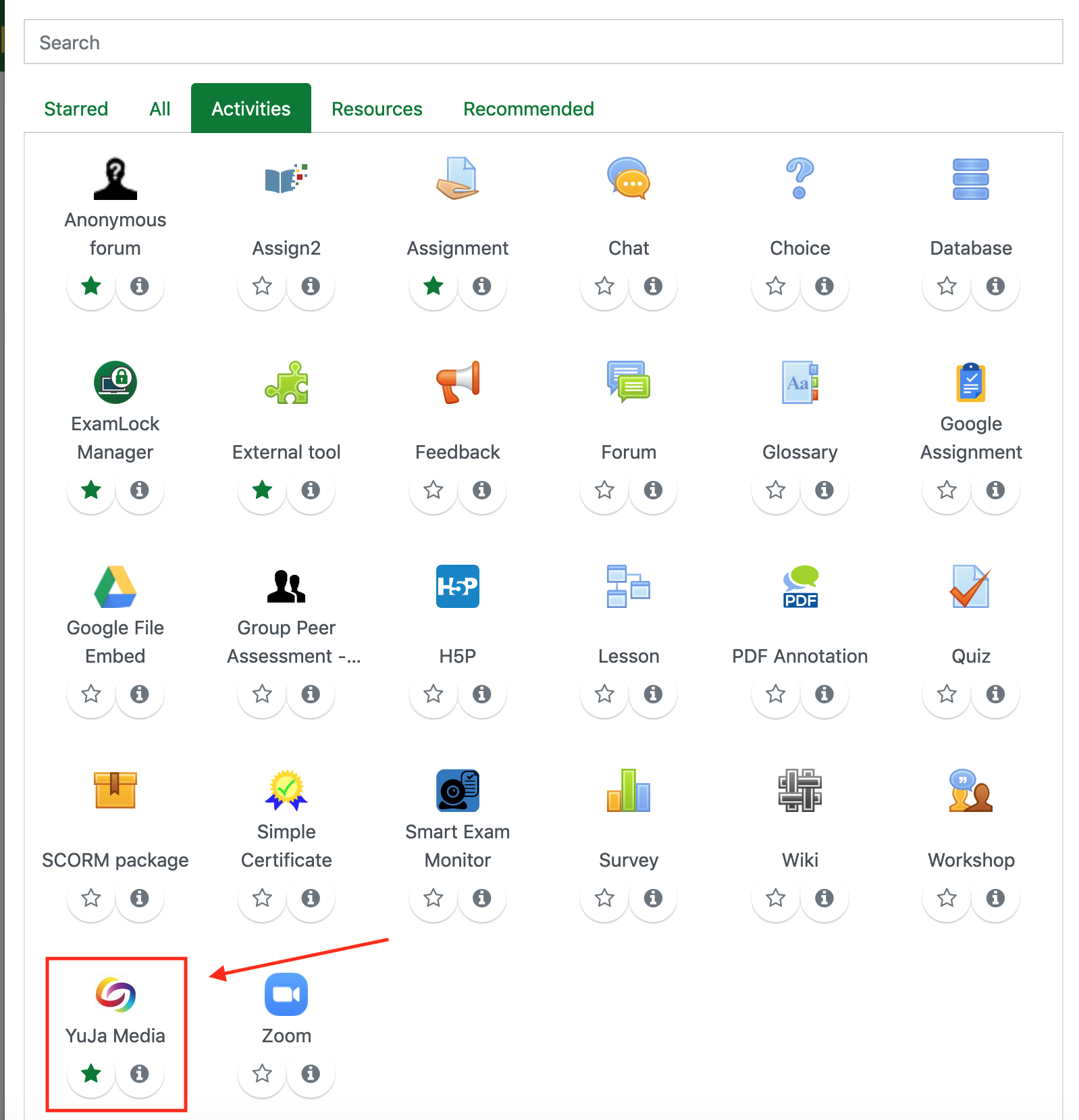The height and width of the screenshot is (1120, 1079).
Task: Open the Starred tab
Action: pos(76,109)
